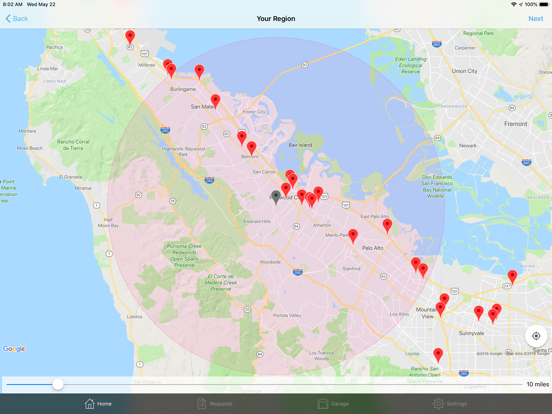Image resolution: width=552 pixels, height=414 pixels.
Task: Tap the Foster City map label
Action: pyautogui.click(x=254, y=112)
